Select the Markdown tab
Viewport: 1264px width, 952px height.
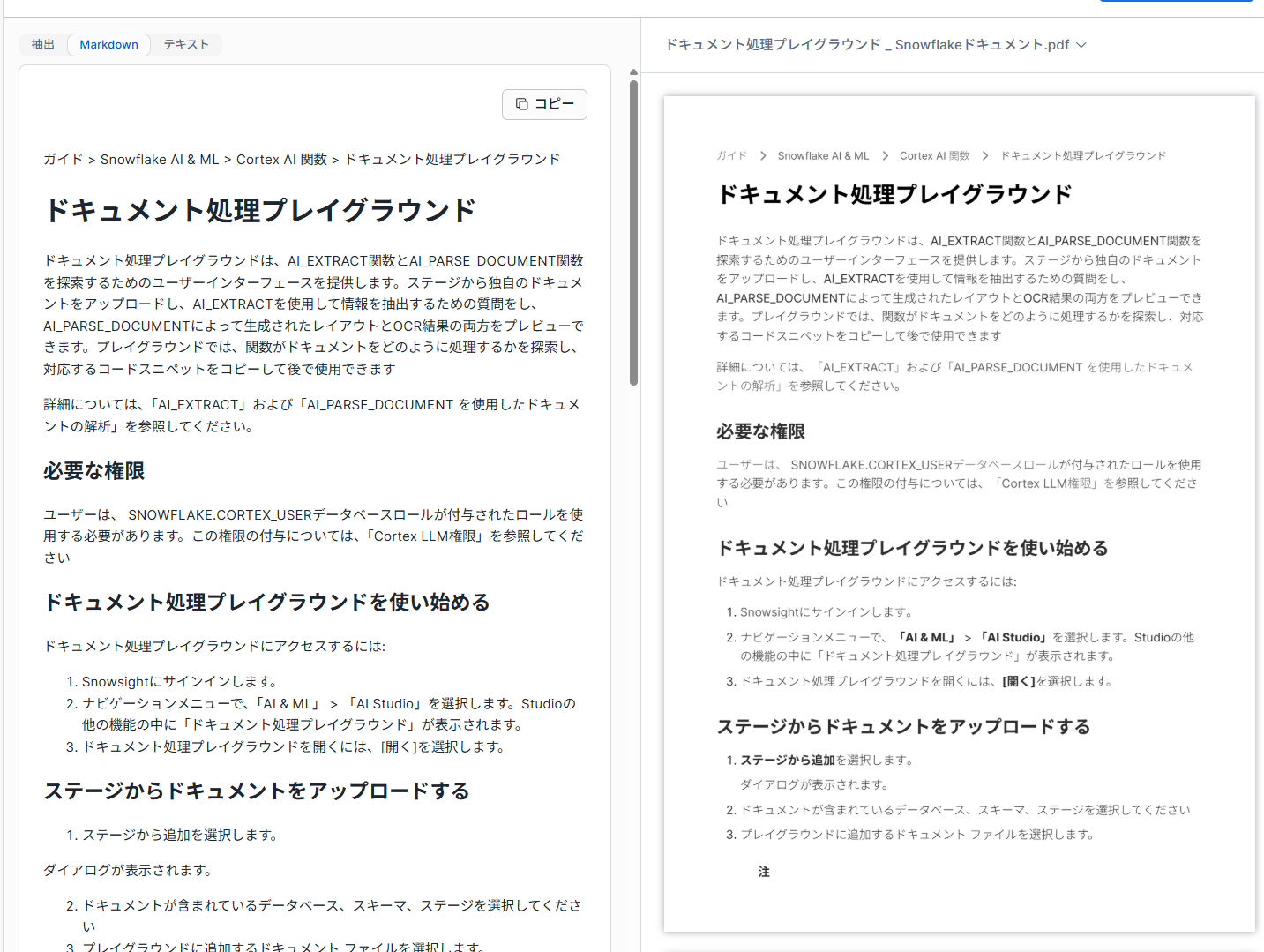tap(108, 45)
